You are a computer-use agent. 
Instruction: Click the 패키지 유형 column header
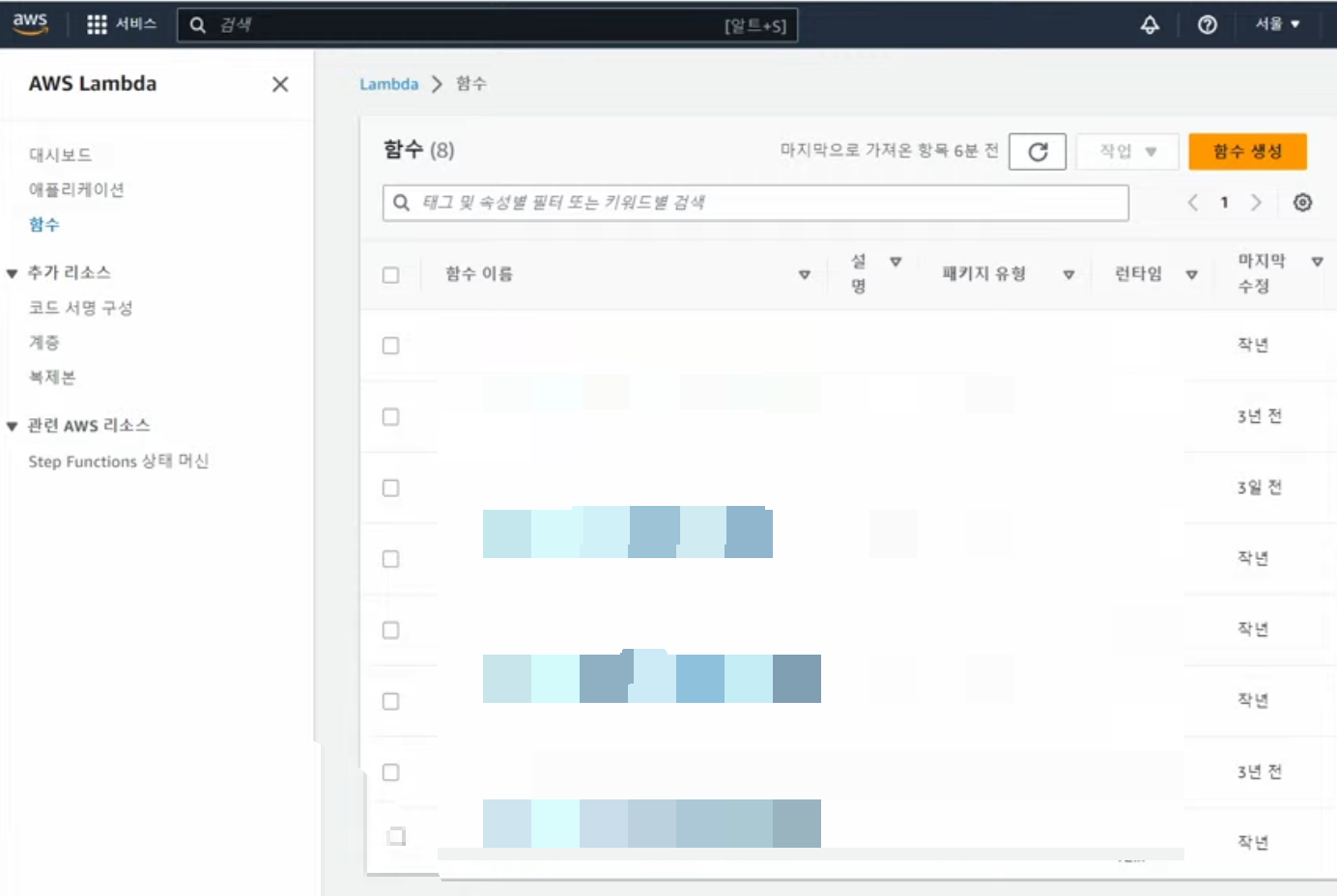point(984,274)
